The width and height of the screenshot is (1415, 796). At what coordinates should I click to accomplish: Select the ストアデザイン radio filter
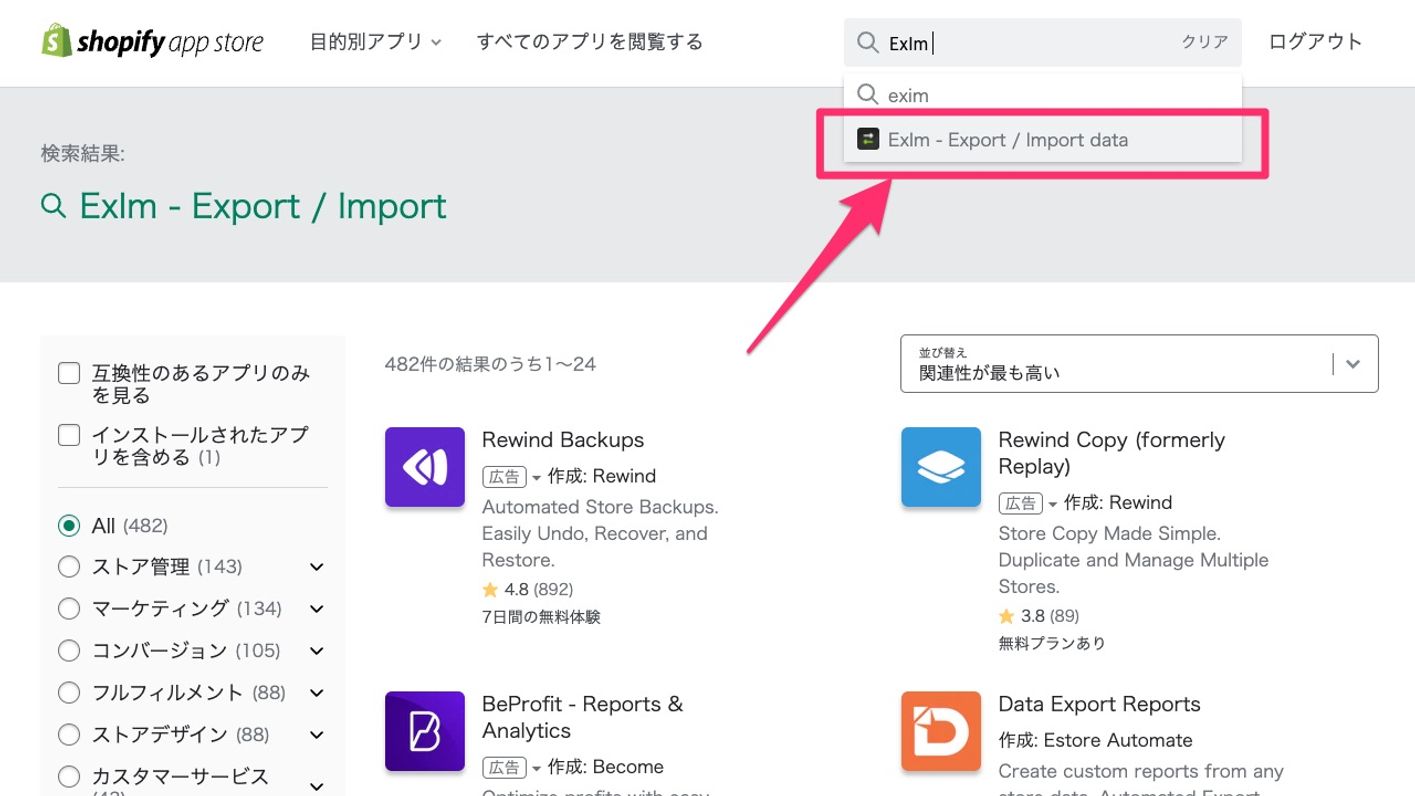(x=69, y=735)
